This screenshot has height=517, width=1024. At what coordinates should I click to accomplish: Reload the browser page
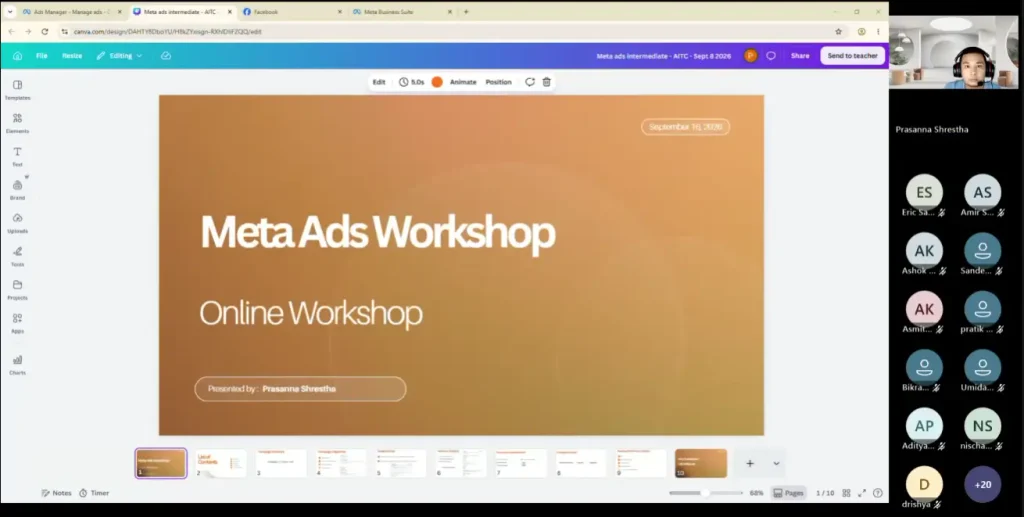point(44,31)
